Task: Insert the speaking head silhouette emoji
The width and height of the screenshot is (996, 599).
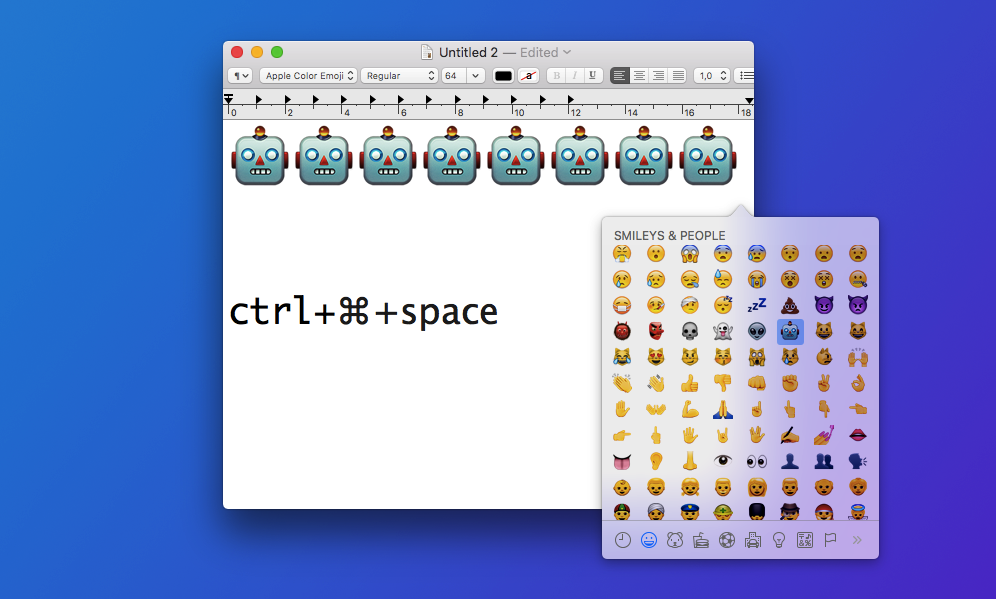Action: pos(858,462)
